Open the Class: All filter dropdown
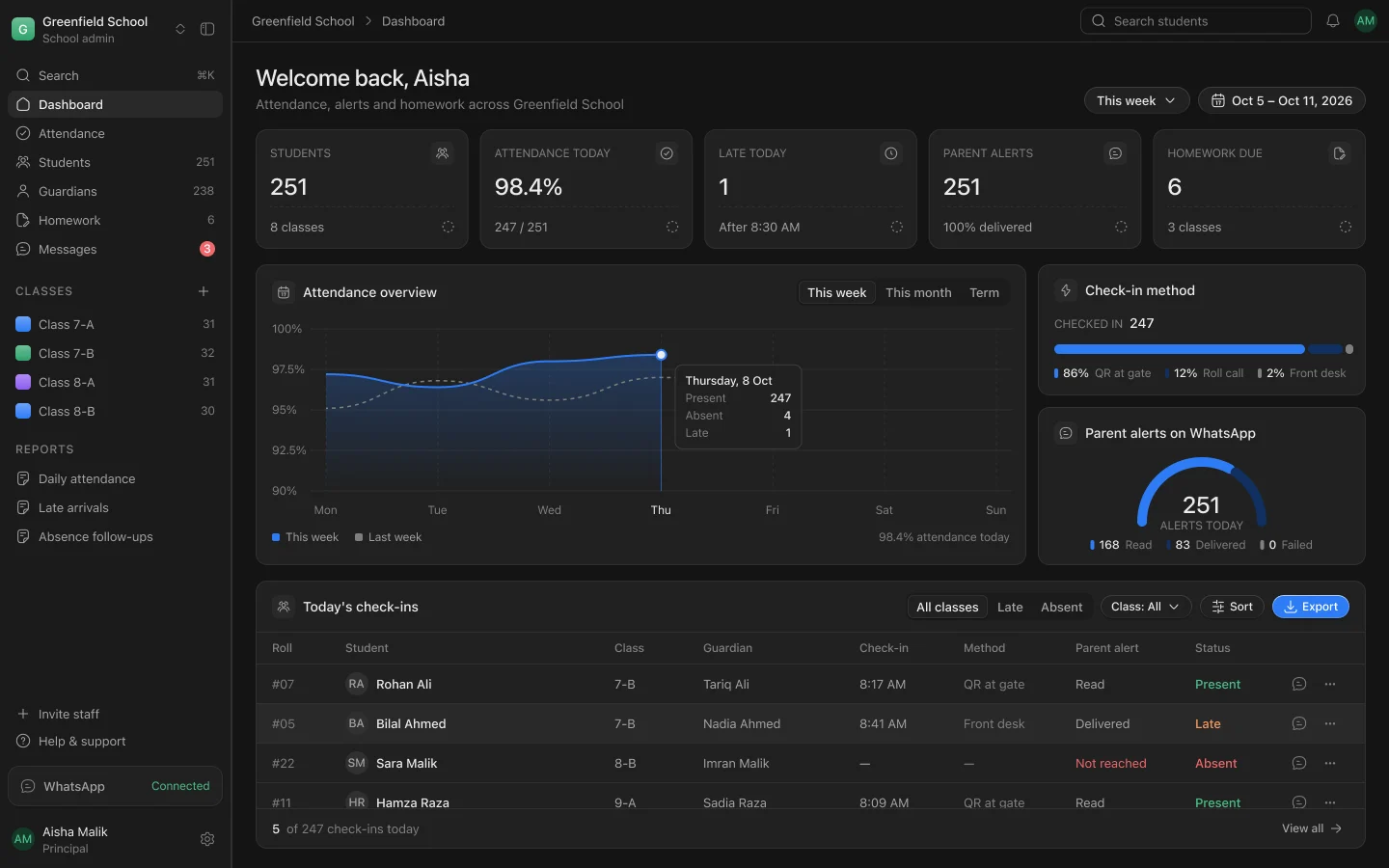1389x868 pixels. 1145,607
